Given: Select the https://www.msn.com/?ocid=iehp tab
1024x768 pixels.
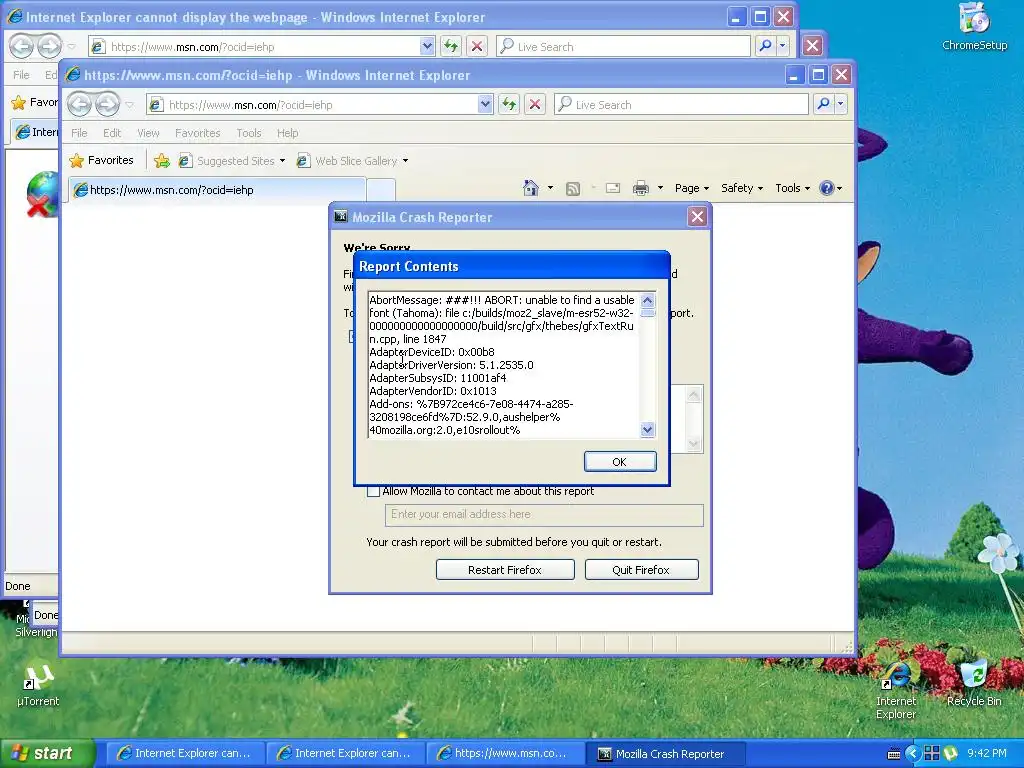Looking at the screenshot, I should 217,190.
